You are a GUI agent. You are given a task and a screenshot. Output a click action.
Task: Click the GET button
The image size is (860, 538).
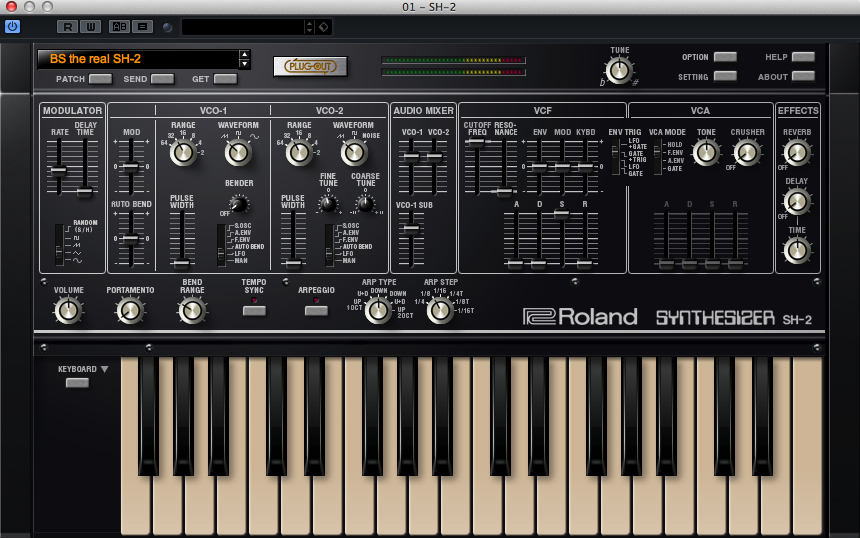225,79
